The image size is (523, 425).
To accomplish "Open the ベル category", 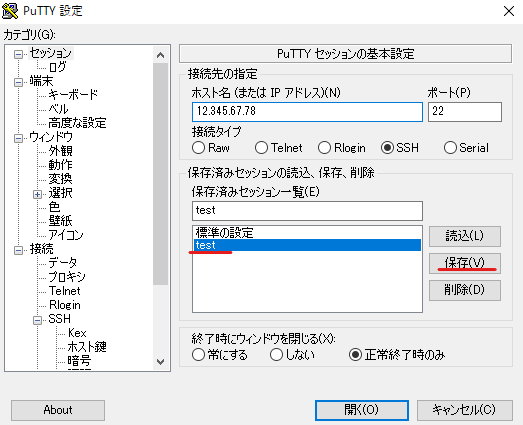I will coord(58,109).
